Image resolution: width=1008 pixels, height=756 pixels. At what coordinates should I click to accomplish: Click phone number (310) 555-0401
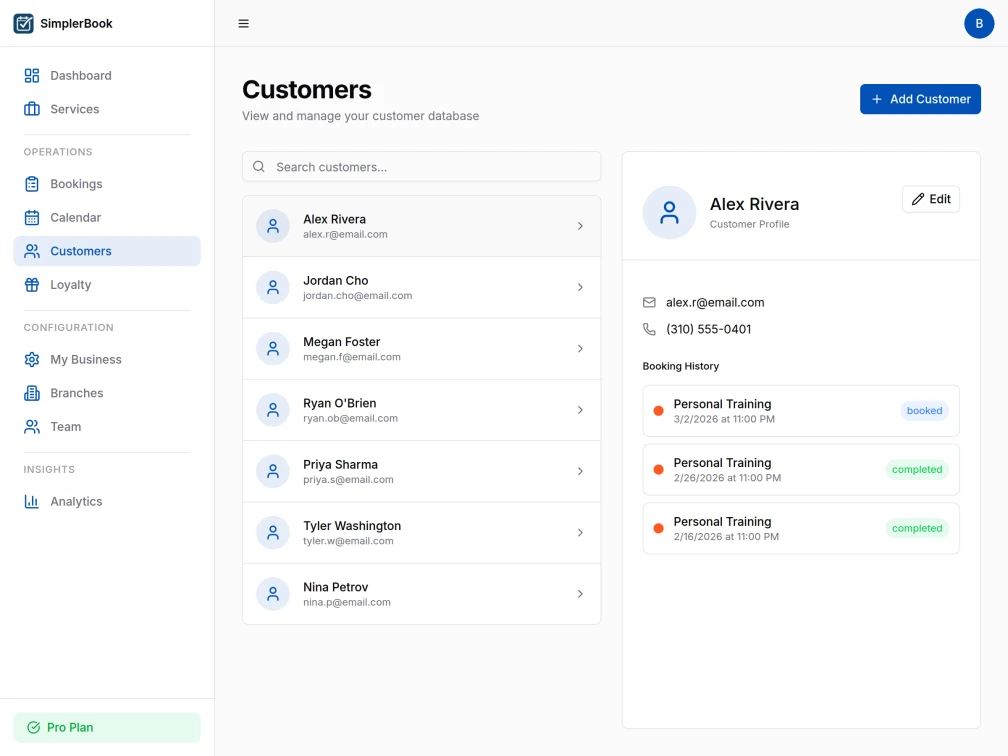point(708,329)
